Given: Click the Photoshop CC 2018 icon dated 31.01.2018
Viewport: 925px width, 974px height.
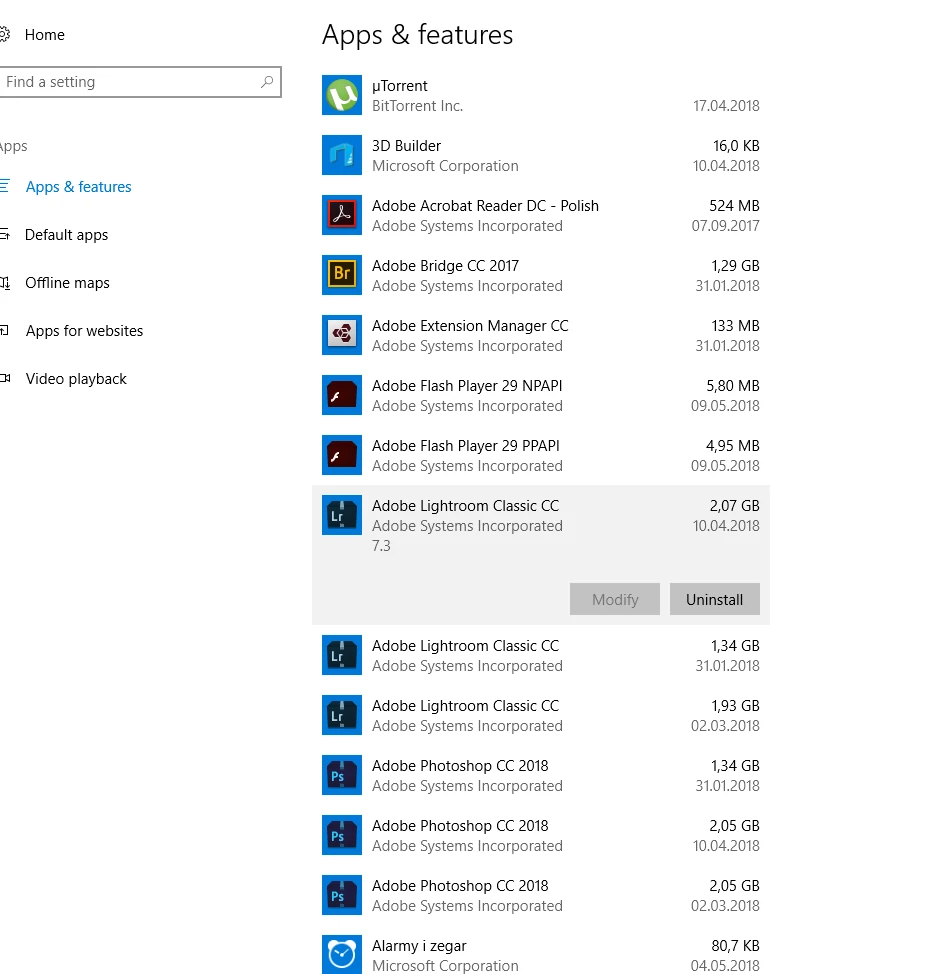Looking at the screenshot, I should 342,775.
